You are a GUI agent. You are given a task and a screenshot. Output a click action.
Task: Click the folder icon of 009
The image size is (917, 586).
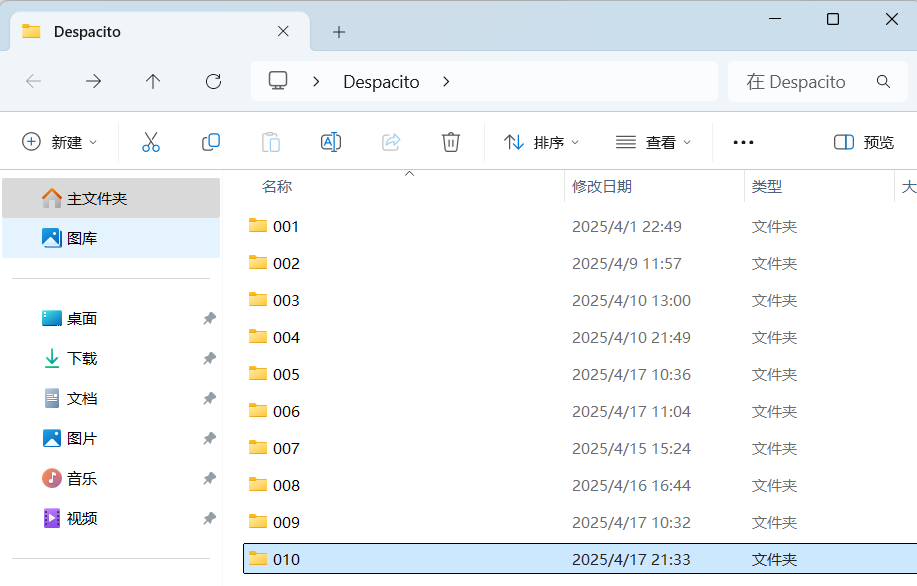[258, 522]
